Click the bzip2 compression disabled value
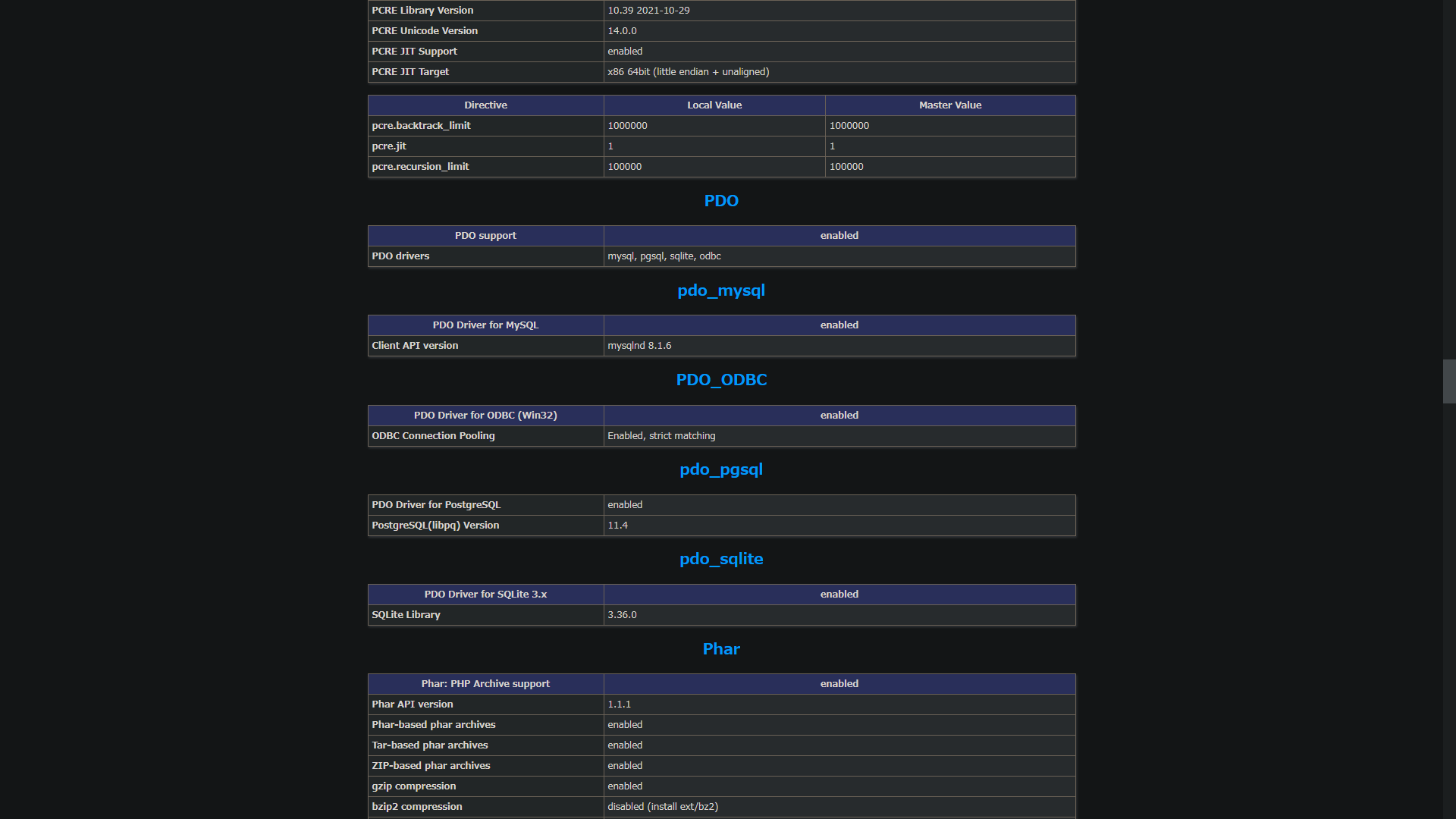This screenshot has height=819, width=1456. (x=662, y=807)
